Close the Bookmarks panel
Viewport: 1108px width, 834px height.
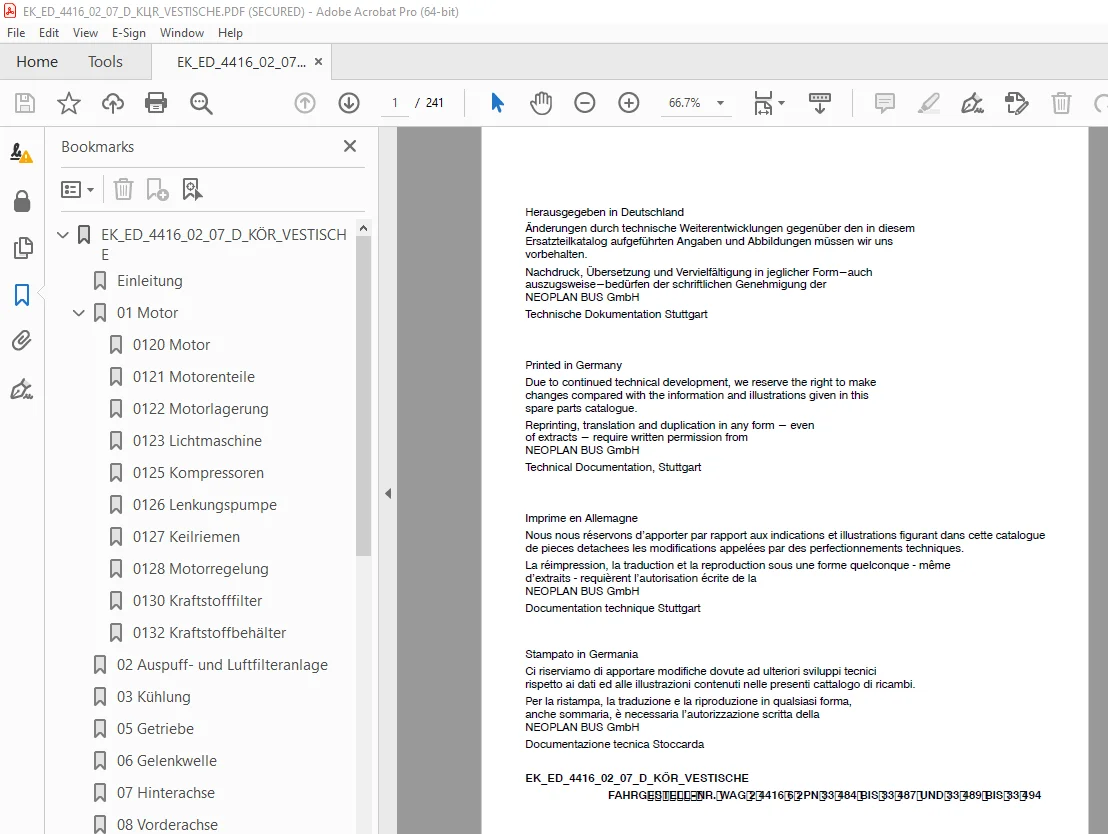point(350,146)
